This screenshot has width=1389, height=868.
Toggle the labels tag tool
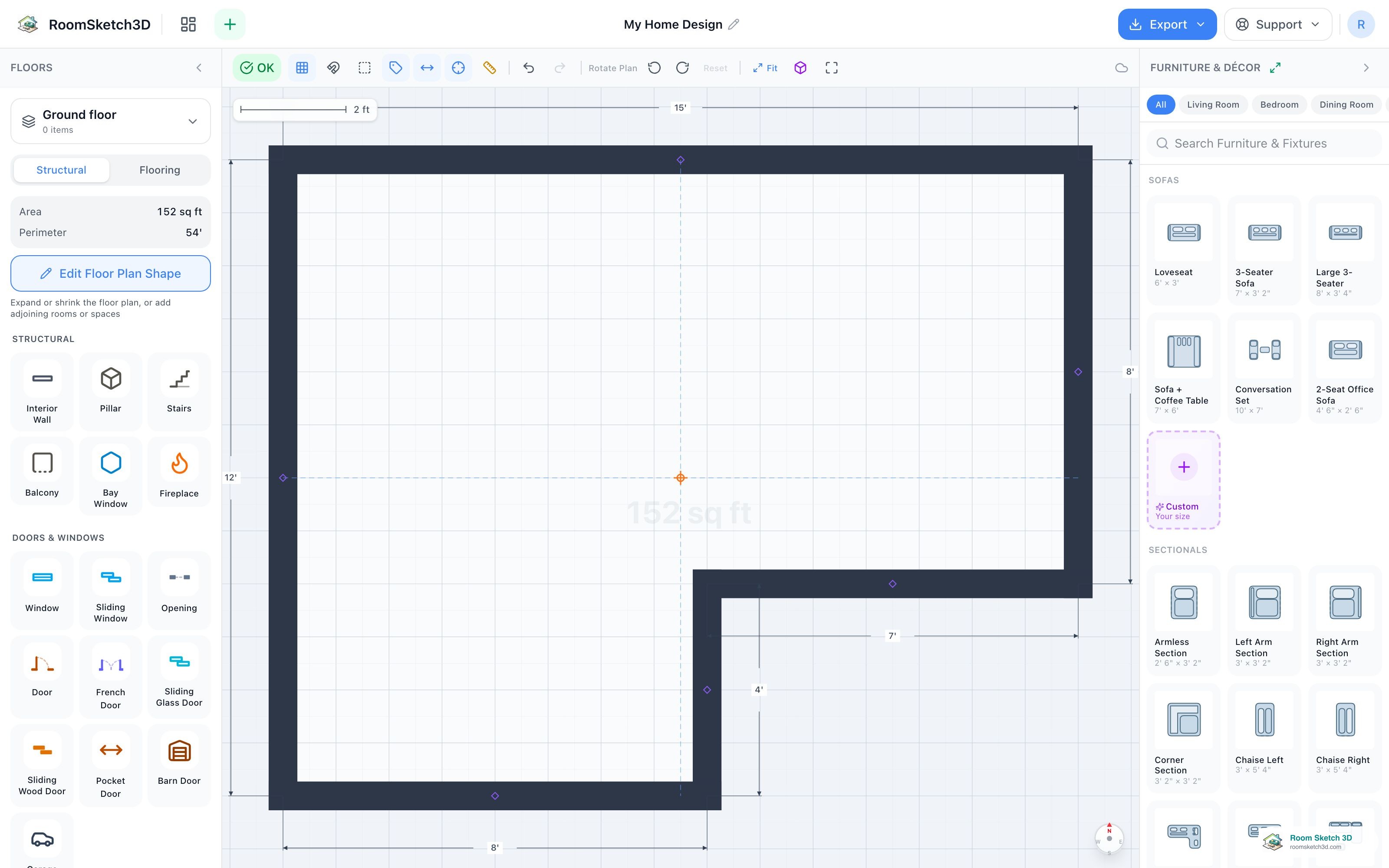395,68
